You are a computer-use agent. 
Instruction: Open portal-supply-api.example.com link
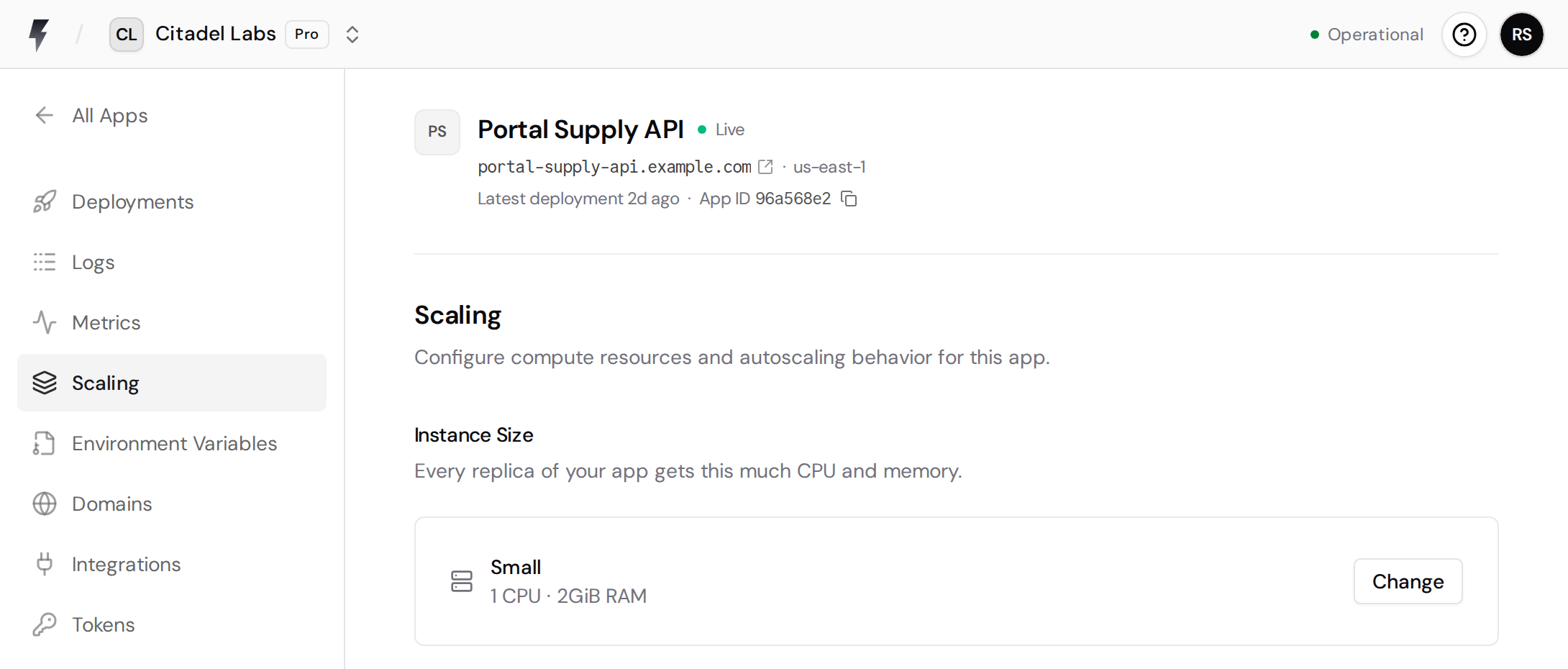click(614, 167)
